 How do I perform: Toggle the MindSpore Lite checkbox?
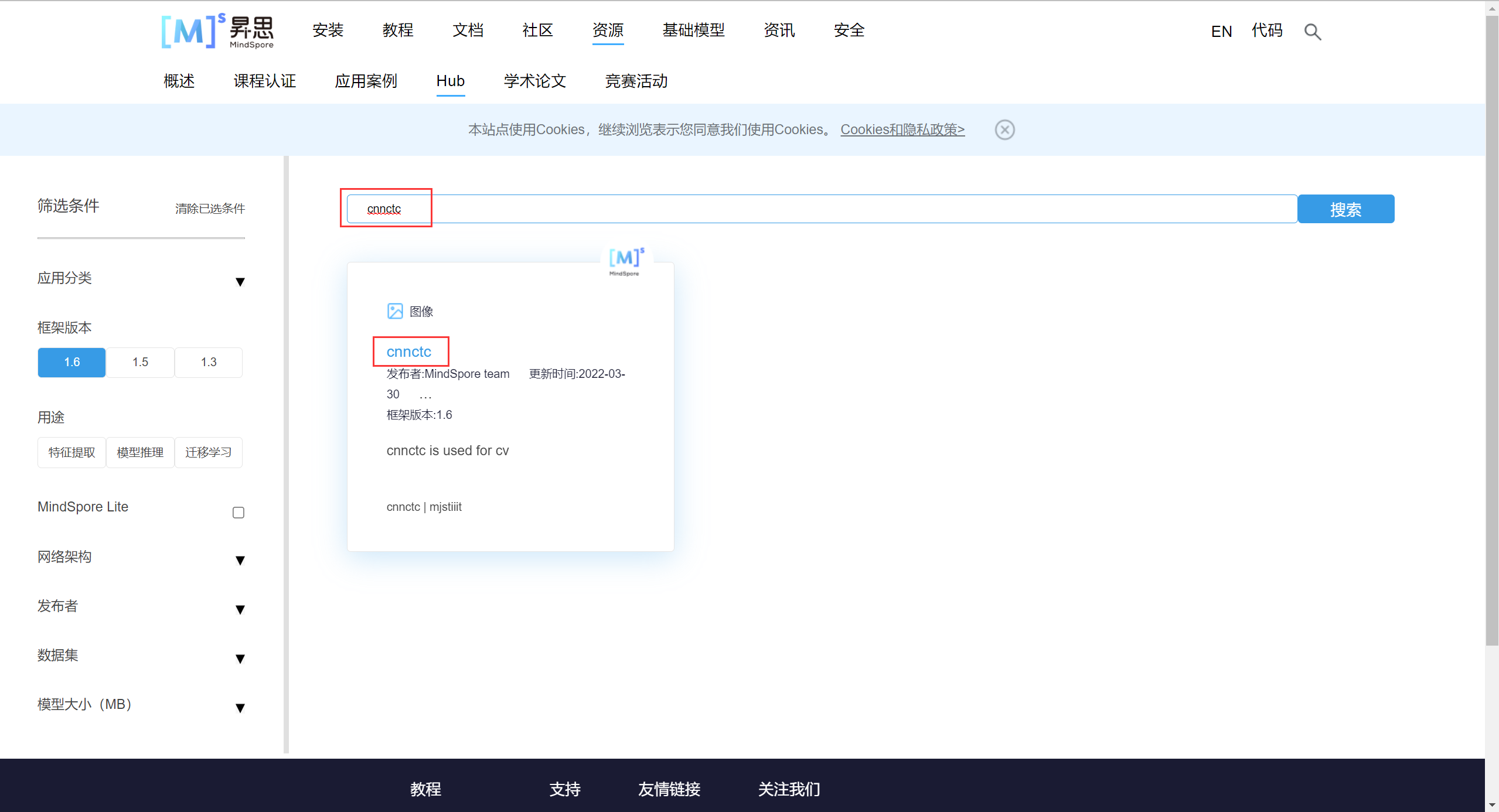pyautogui.click(x=239, y=513)
